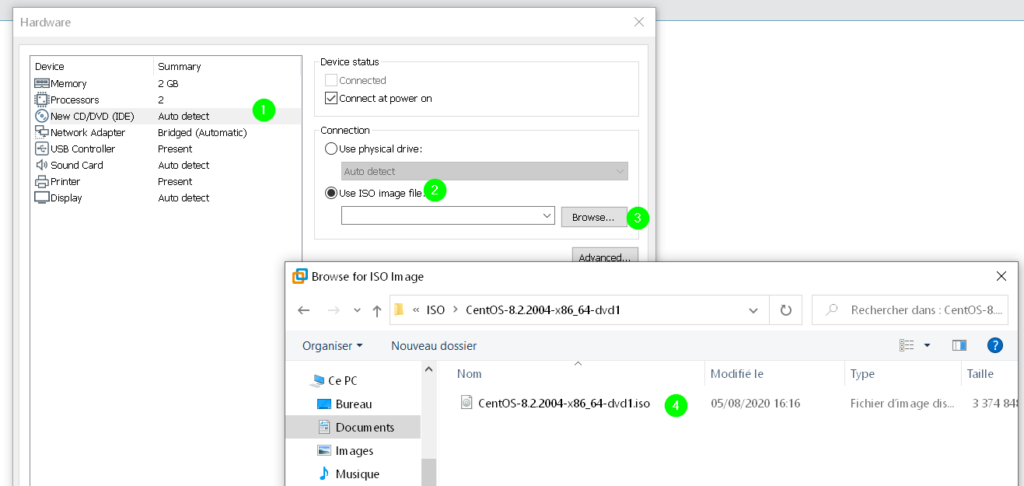This screenshot has height=486, width=1024.
Task: Click the Sound Card icon
Action: (x=42, y=165)
